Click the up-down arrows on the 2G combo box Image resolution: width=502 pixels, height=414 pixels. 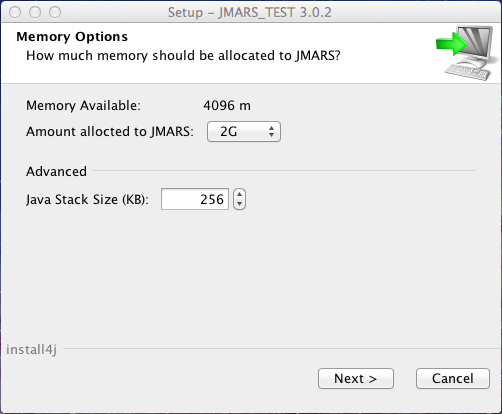tap(271, 132)
